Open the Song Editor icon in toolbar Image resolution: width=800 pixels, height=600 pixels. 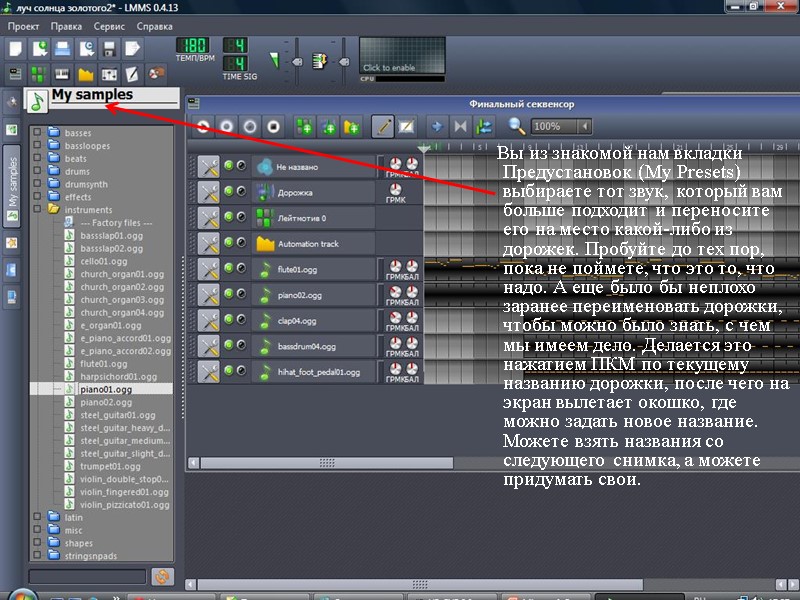(x=15, y=73)
